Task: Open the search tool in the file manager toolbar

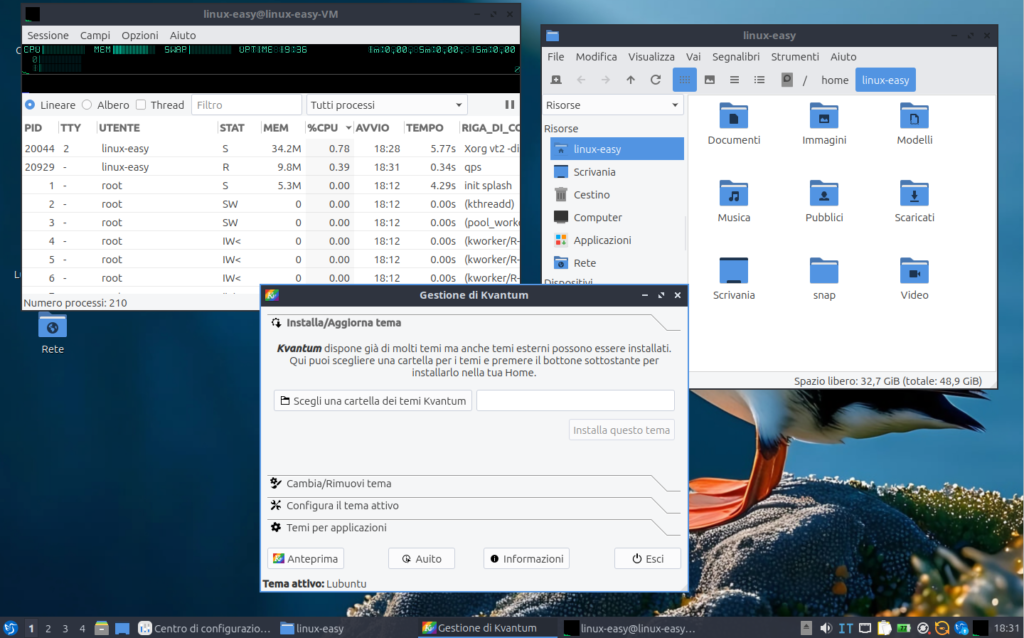Action: (x=787, y=80)
